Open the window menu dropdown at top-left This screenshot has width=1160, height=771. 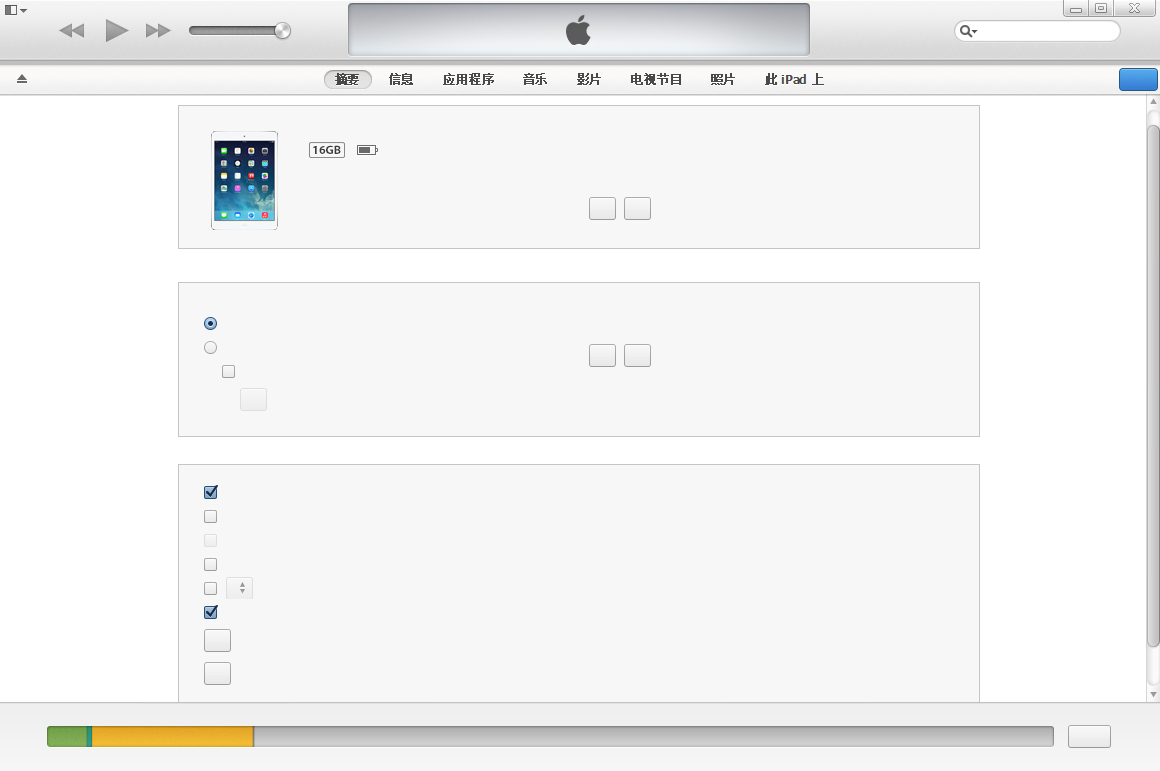pos(16,9)
